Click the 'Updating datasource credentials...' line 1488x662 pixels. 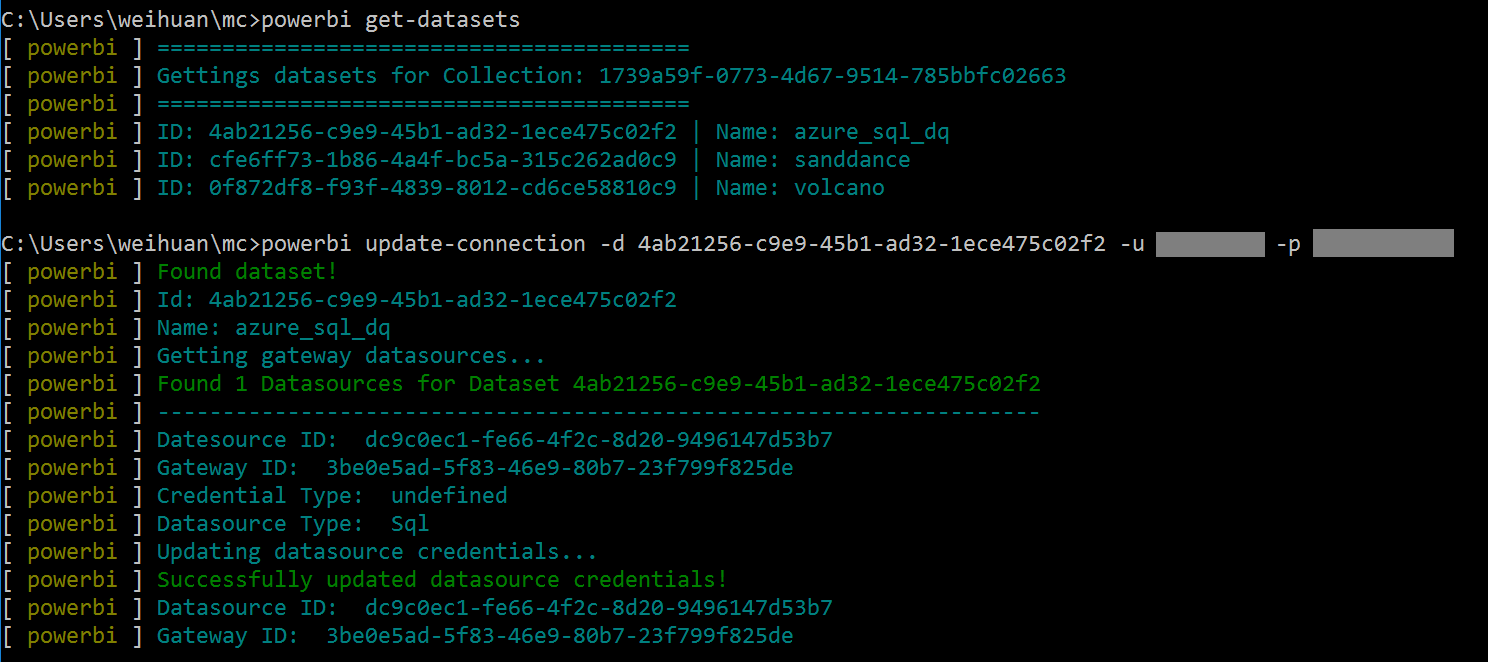377,552
